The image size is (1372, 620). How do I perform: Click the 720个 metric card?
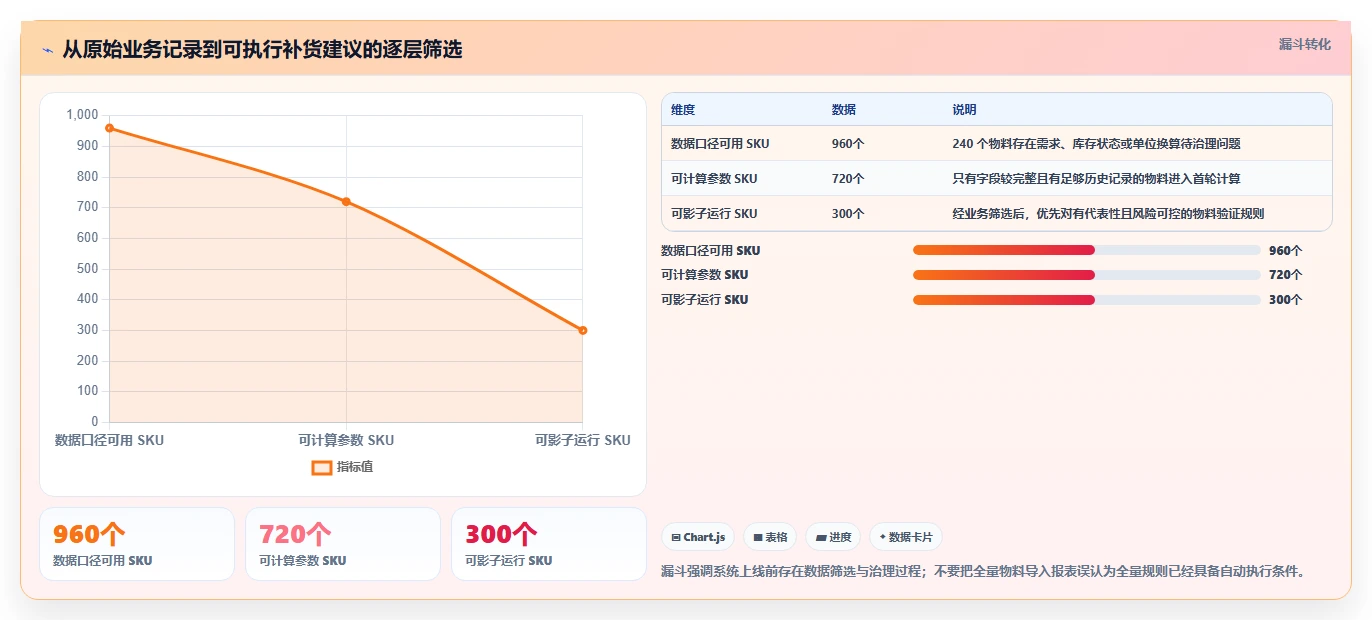pyautogui.click(x=343, y=544)
